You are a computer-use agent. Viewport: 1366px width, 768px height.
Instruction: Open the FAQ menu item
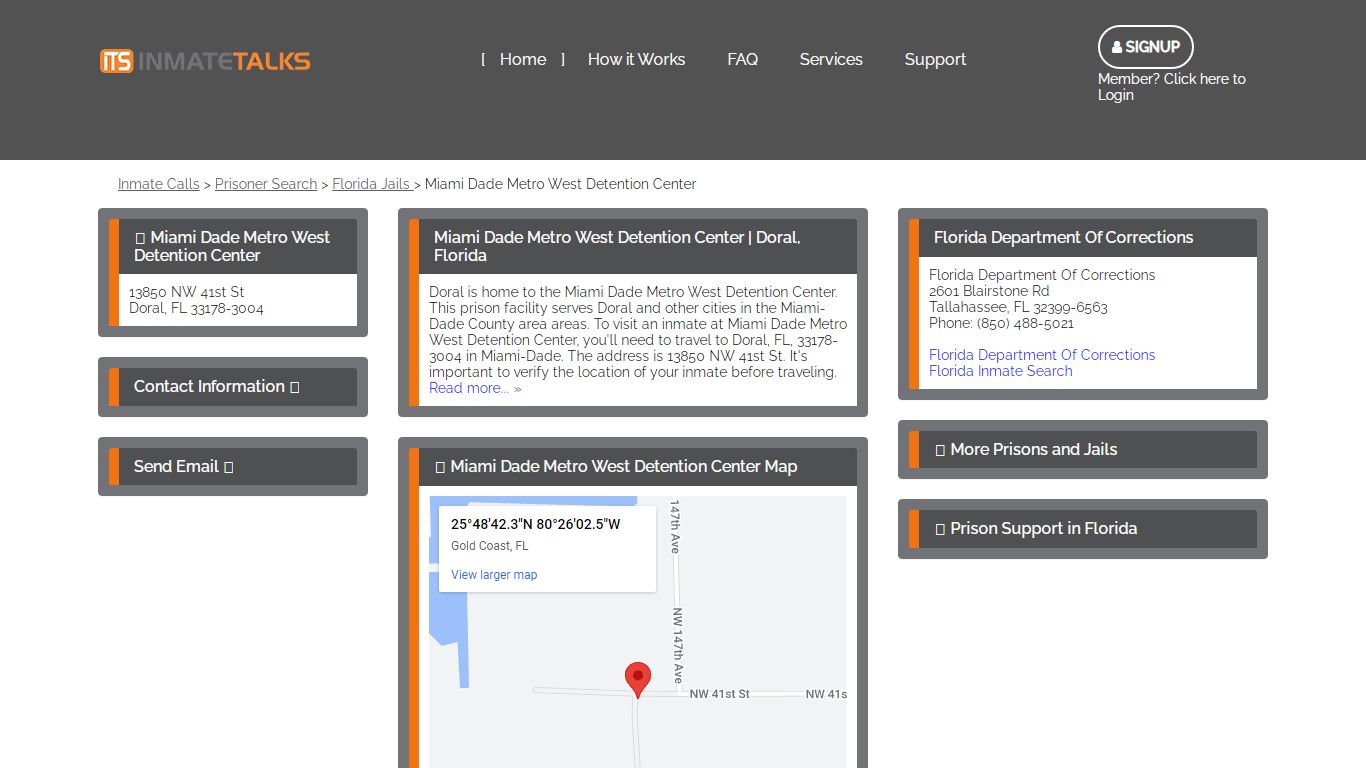pyautogui.click(x=742, y=59)
